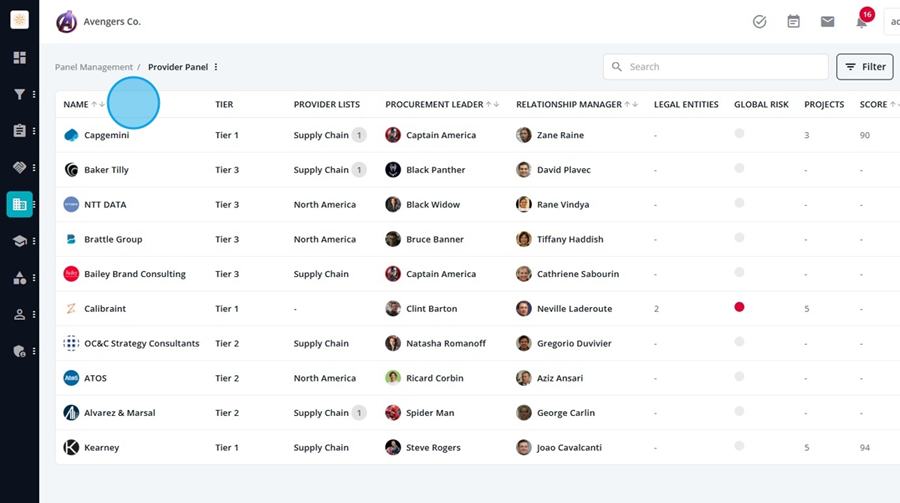The height and width of the screenshot is (503, 900).
Task: Open the Provider Panel three-dot options menu
Action: click(216, 67)
